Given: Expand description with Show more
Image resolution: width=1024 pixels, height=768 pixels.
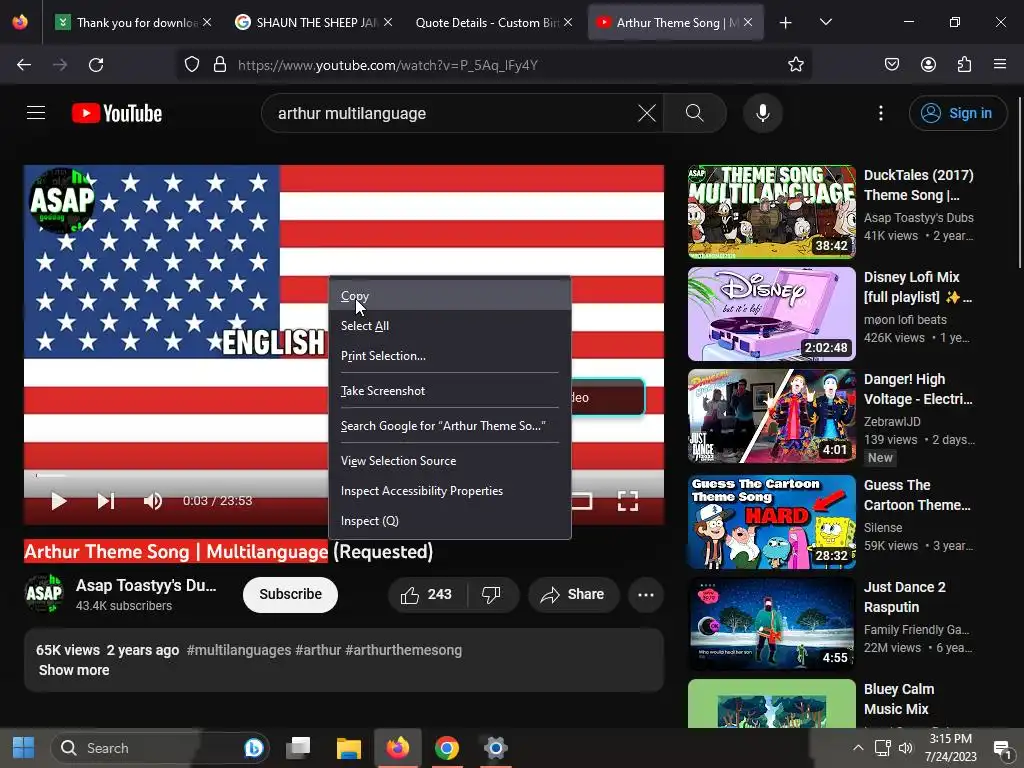Looking at the screenshot, I should tap(74, 670).
